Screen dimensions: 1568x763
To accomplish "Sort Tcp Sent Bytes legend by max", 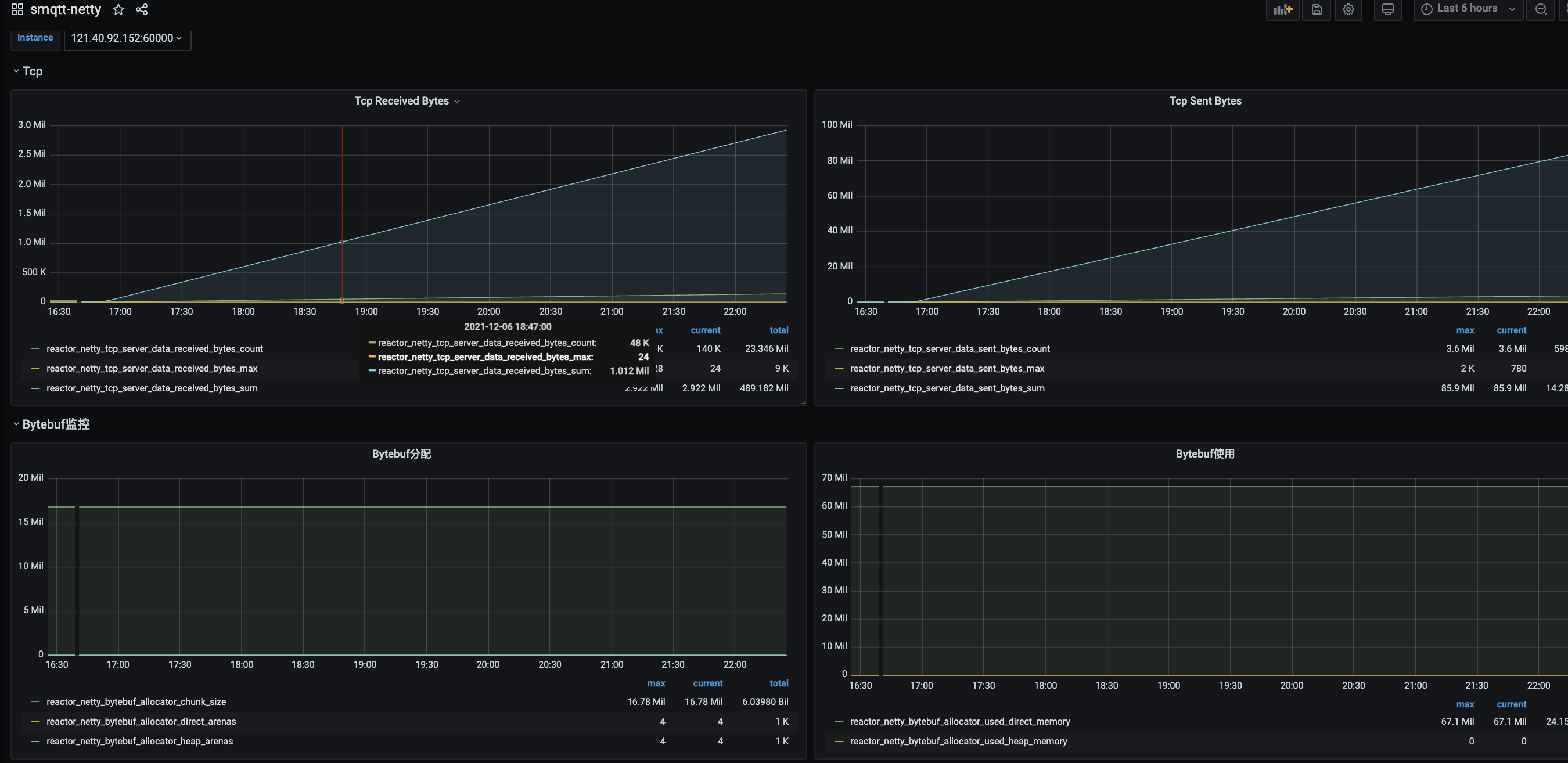I will (x=1465, y=330).
